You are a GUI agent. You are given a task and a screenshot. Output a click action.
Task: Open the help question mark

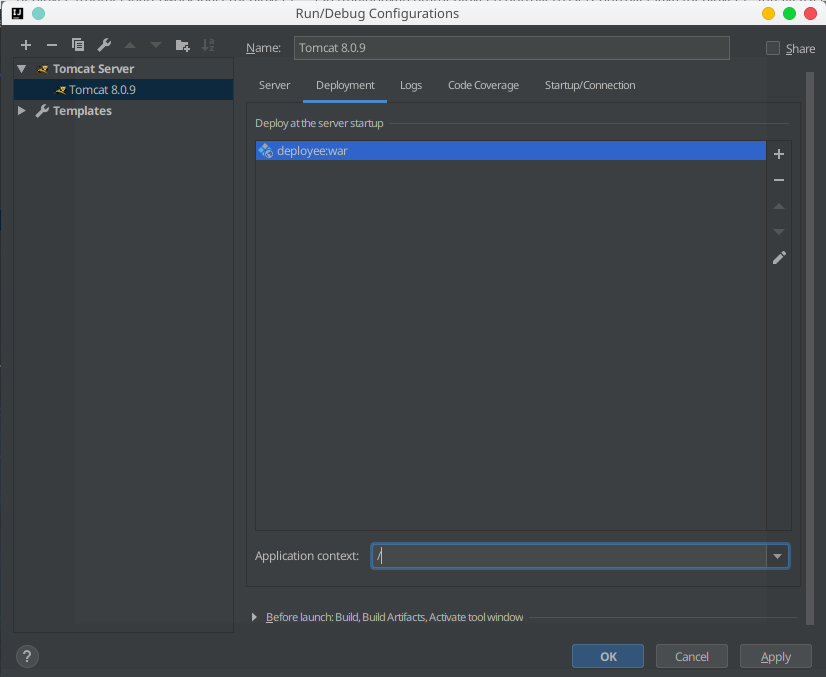click(x=27, y=657)
